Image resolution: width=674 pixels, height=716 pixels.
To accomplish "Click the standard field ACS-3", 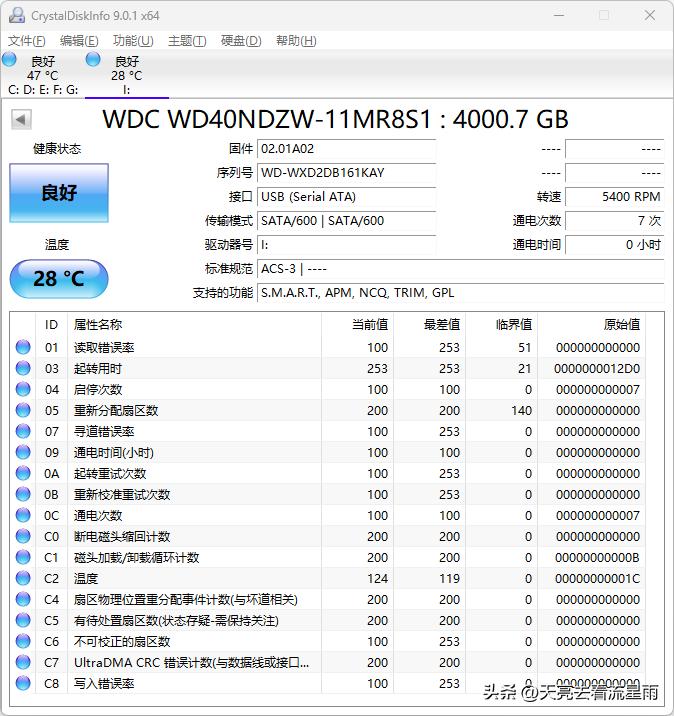I will tap(460, 268).
